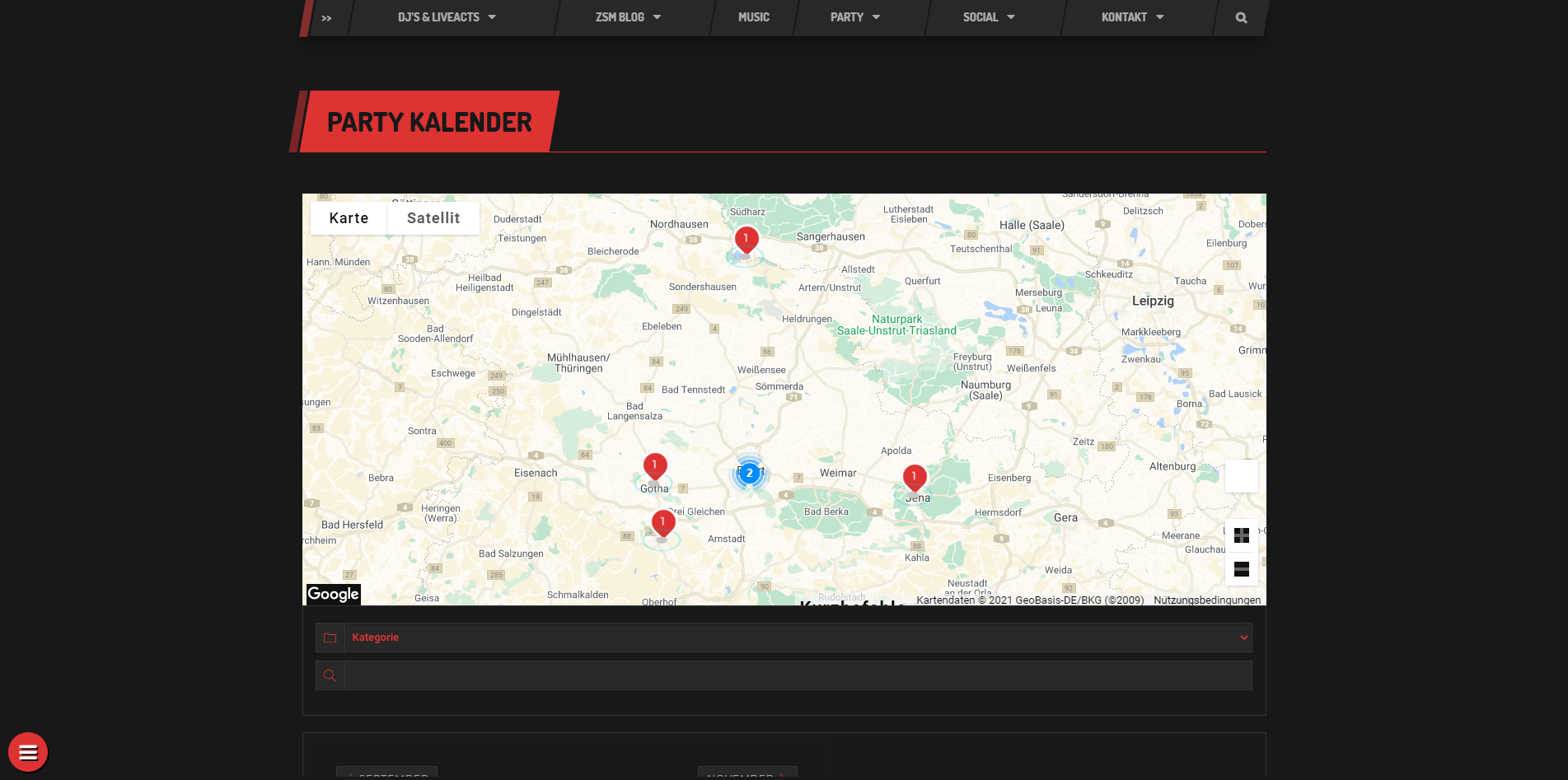The image size is (1568, 780).
Task: Open the blue cluster marker showing 2
Action: click(749, 473)
